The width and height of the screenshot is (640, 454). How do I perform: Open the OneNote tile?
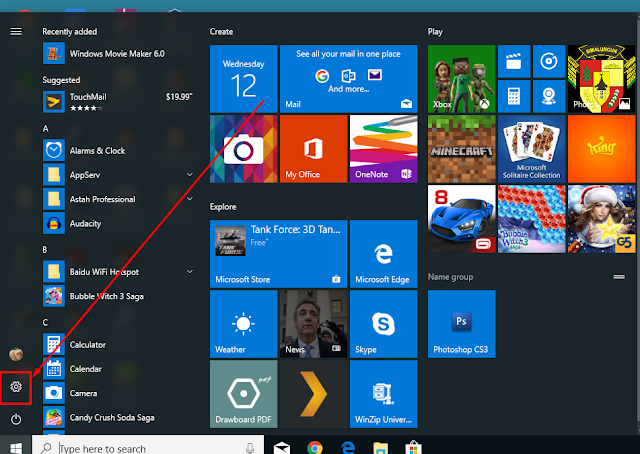[384, 149]
